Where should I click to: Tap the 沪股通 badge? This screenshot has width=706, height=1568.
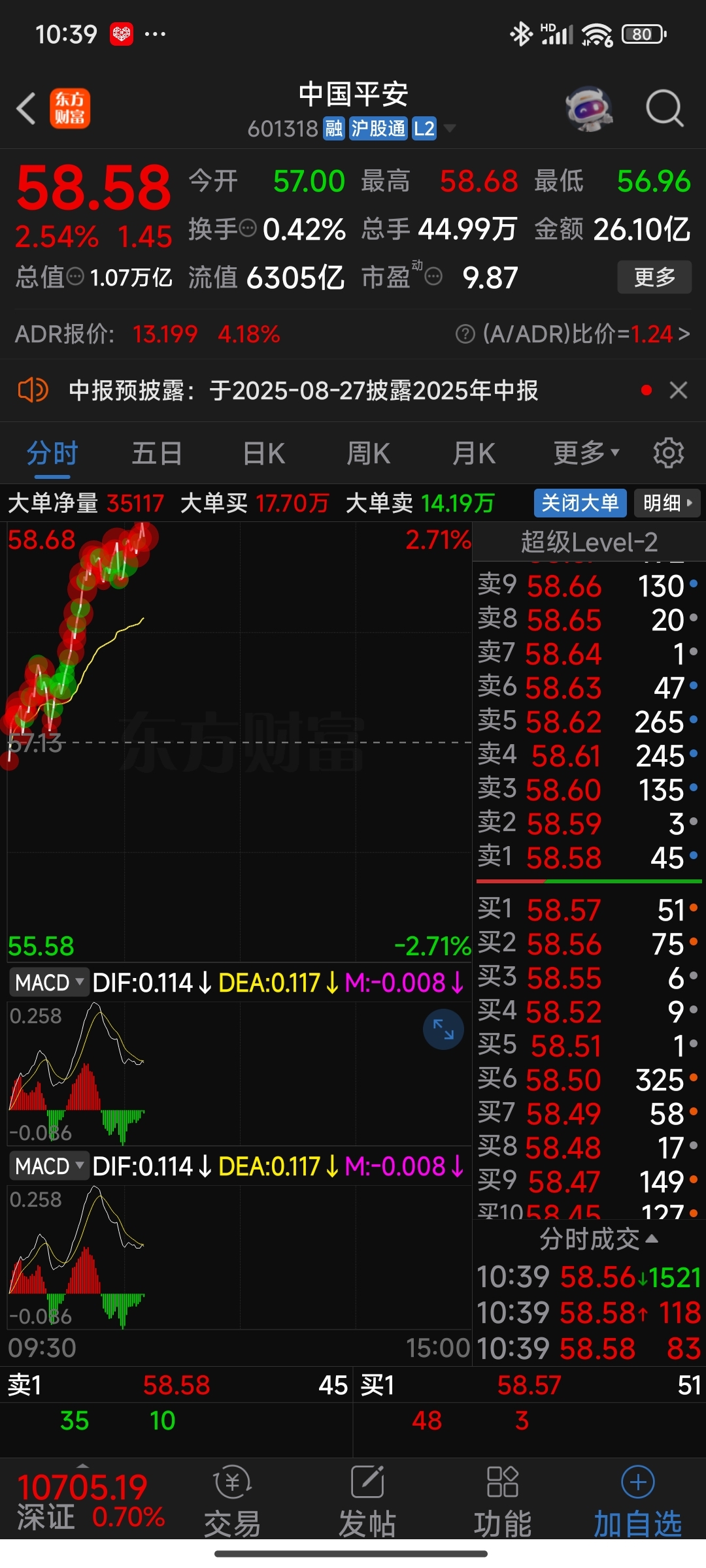[x=378, y=129]
